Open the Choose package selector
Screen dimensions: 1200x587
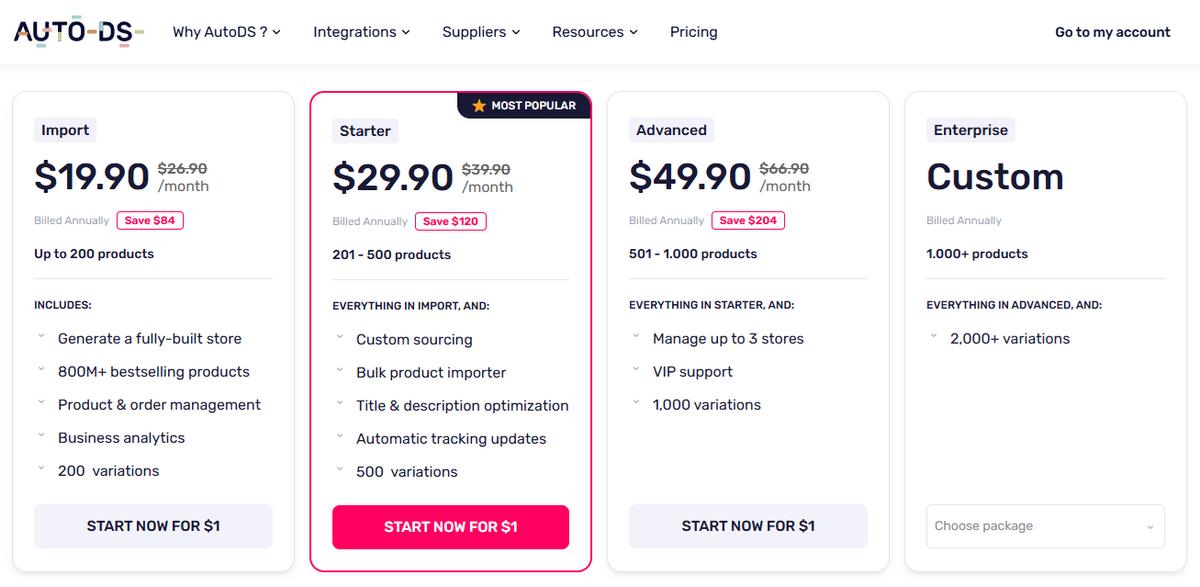tap(1045, 525)
